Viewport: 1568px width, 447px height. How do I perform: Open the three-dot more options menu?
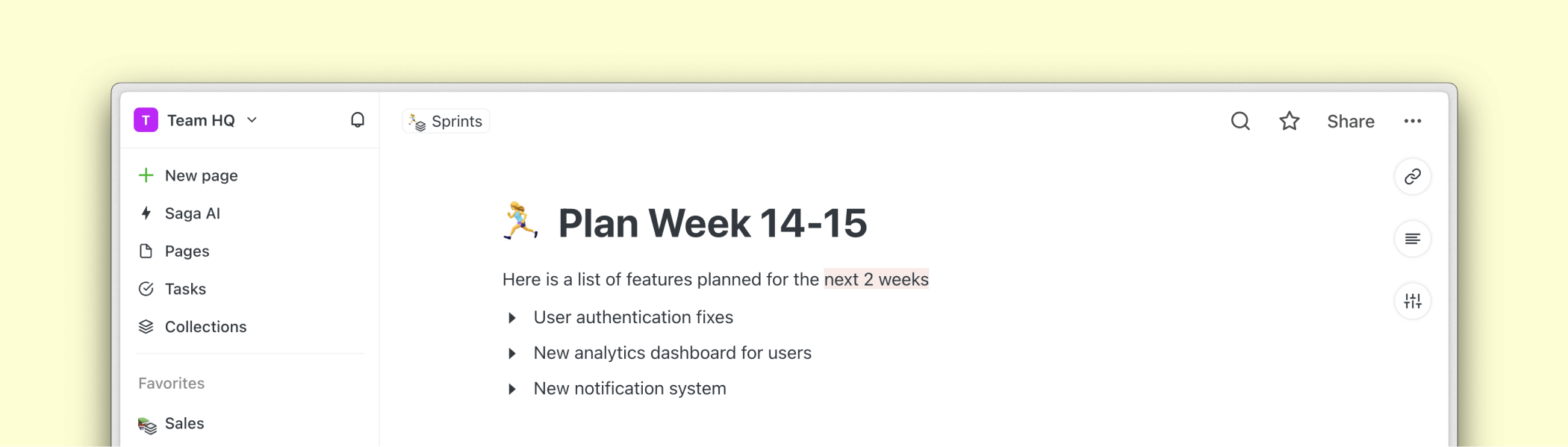point(1412,121)
